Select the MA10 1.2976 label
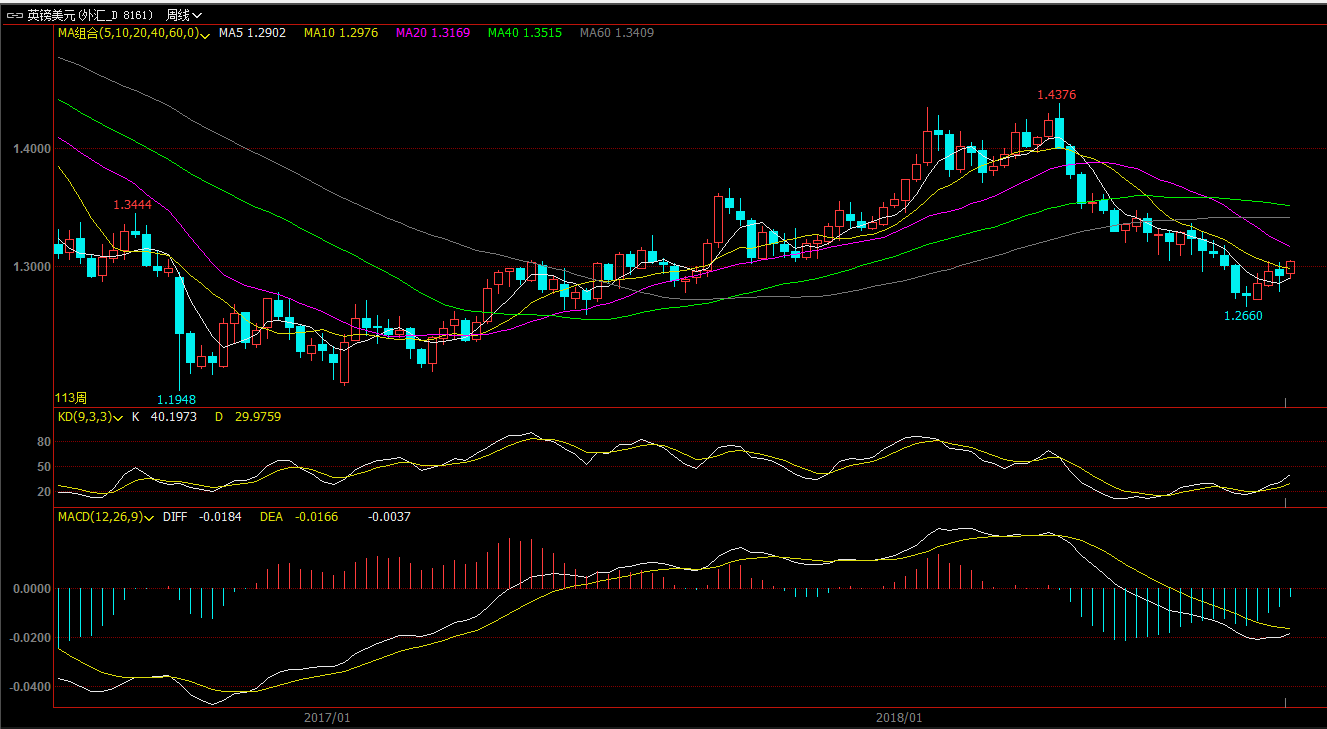Viewport: 1327px width, 729px height. tap(341, 33)
